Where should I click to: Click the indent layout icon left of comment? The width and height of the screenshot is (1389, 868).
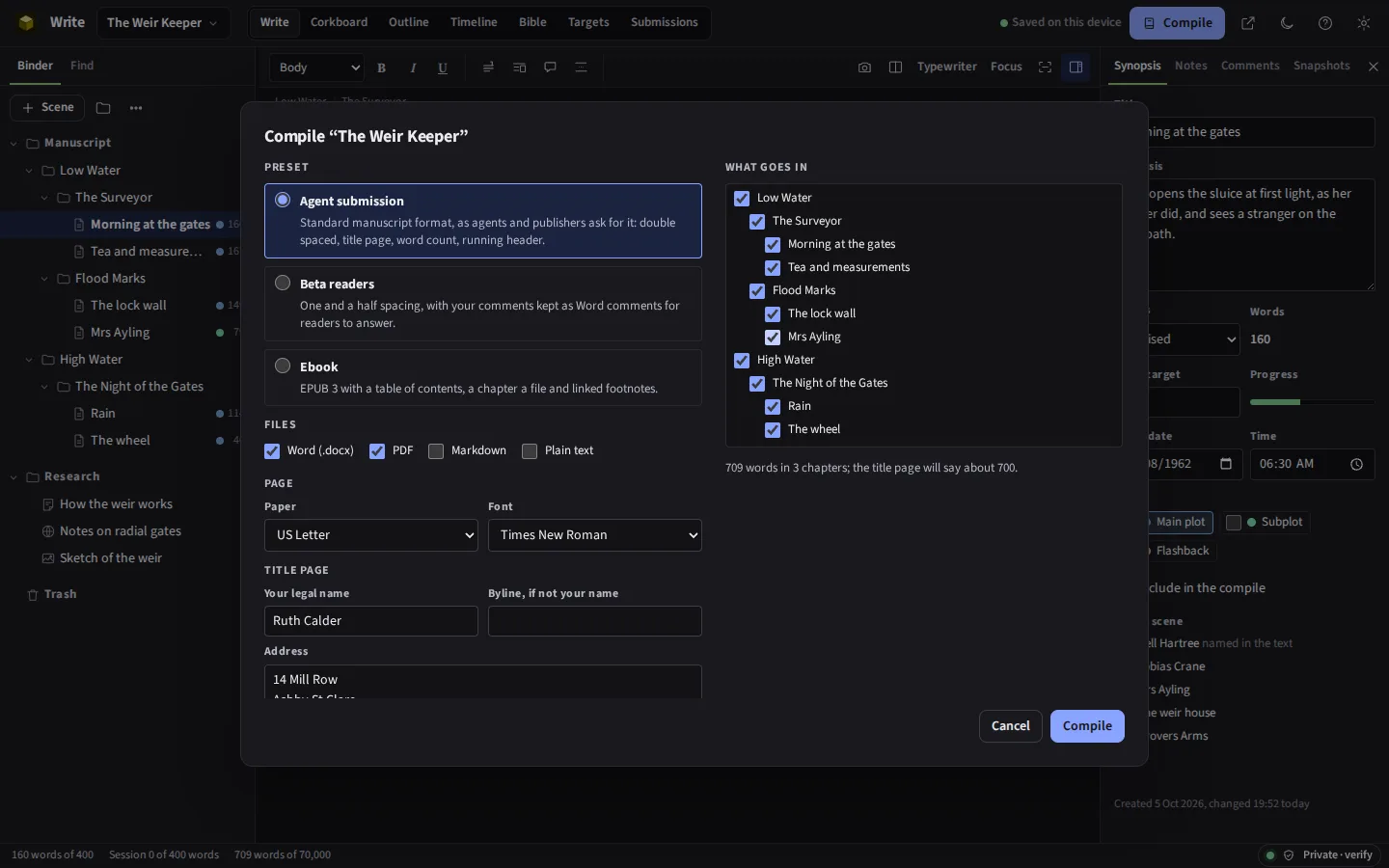click(x=519, y=68)
